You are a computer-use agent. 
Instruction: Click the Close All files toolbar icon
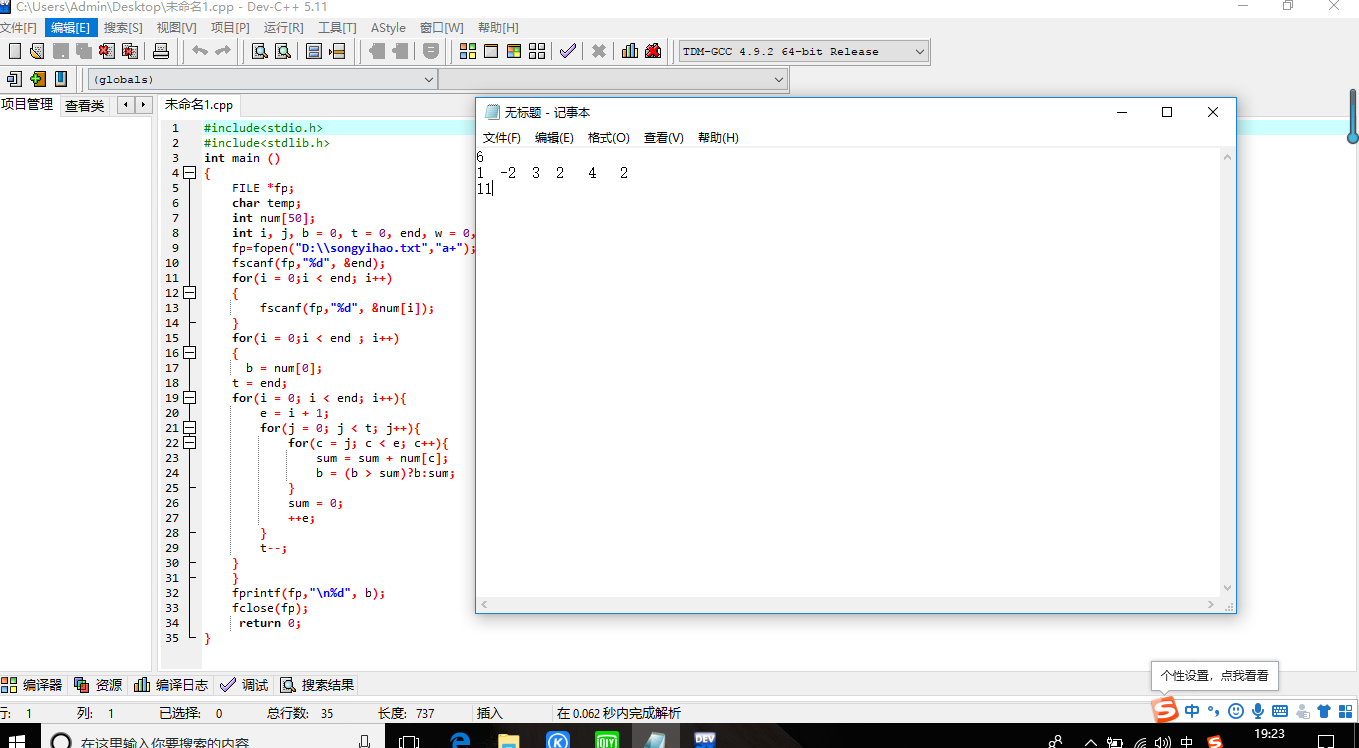pyautogui.click(x=130, y=51)
